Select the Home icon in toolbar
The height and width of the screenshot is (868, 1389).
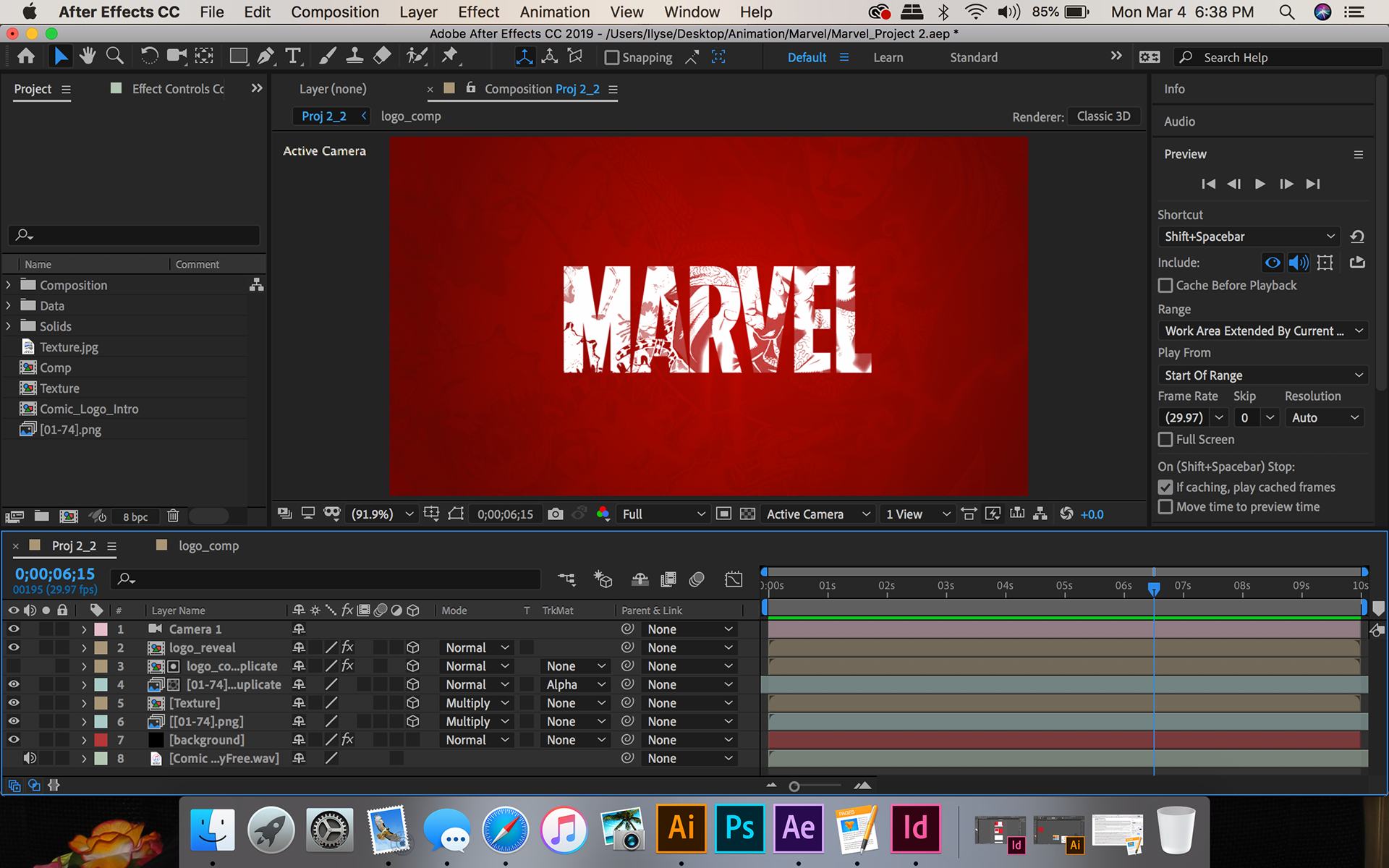26,56
